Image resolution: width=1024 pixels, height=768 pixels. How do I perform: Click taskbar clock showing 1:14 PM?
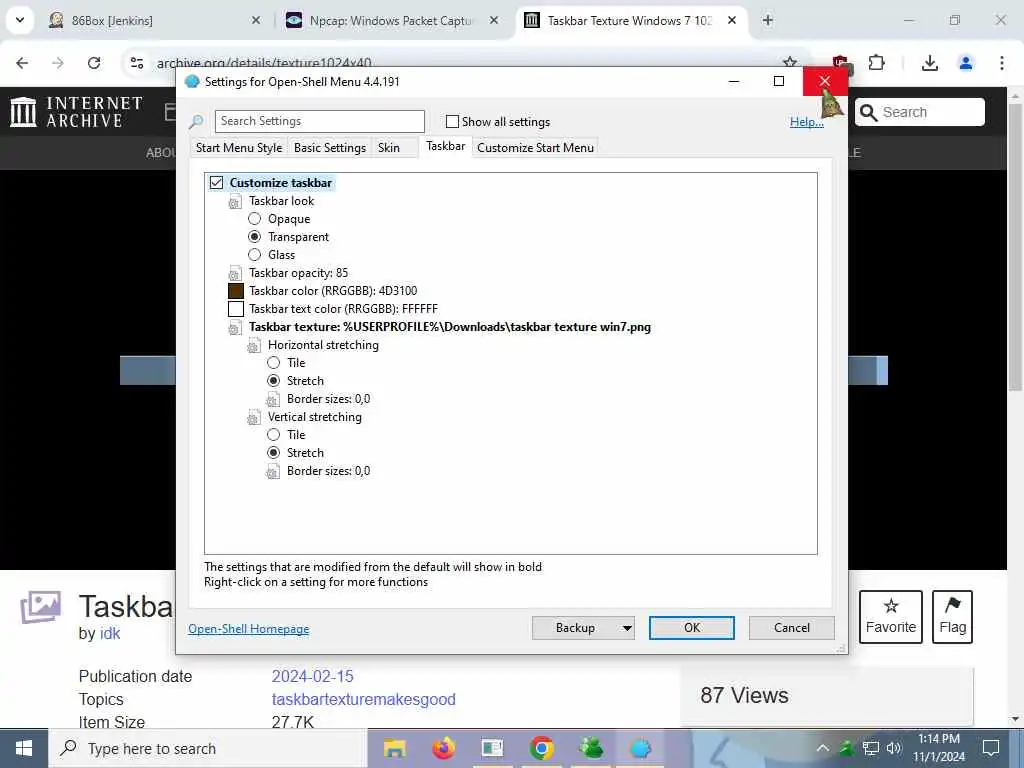(x=939, y=748)
